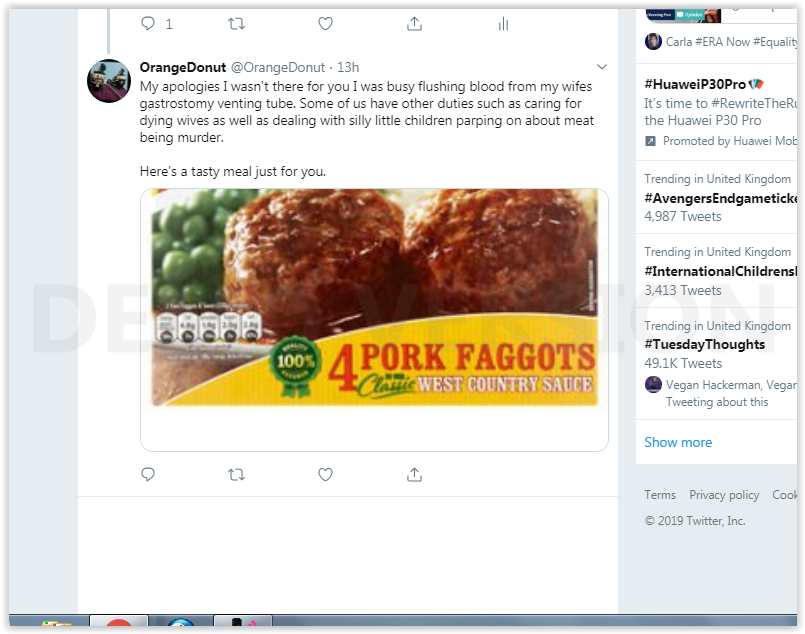Open tweet analytics via bar chart icon
Screen dimensions: 805x634
[x=503, y=23]
